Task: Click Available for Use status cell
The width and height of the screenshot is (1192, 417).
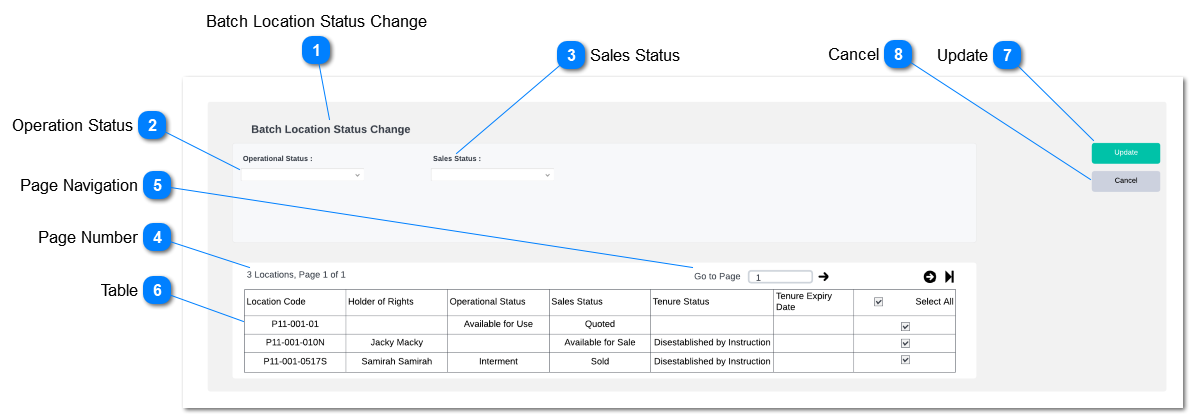Action: click(499, 324)
